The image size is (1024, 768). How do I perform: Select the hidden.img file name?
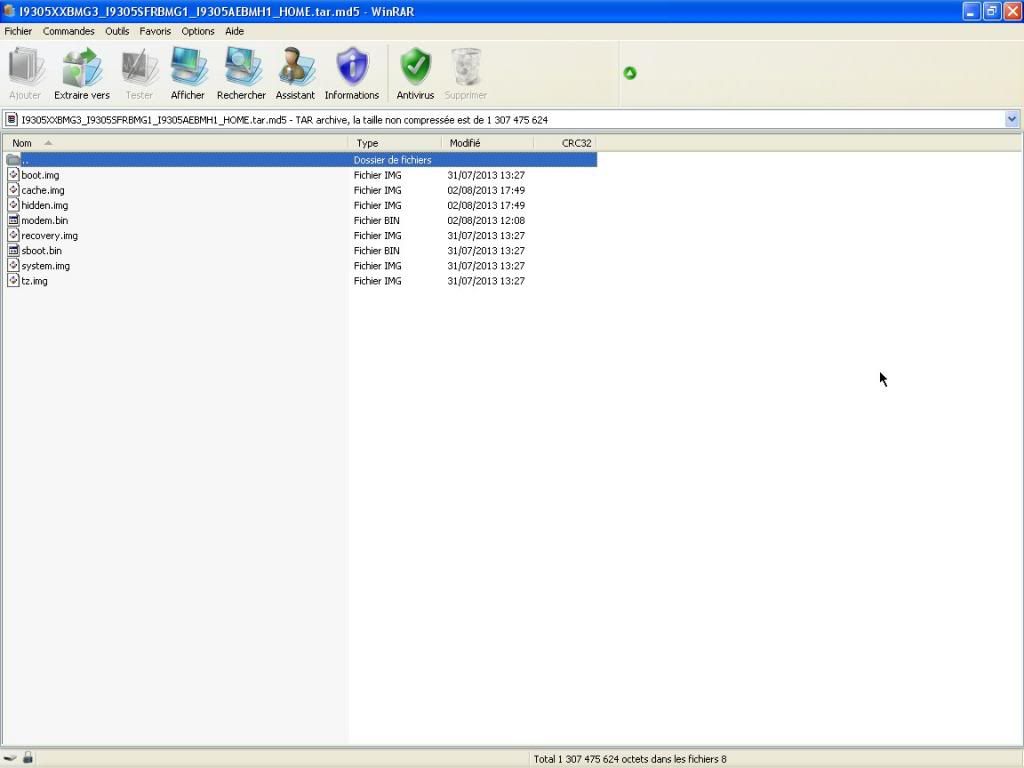click(x=44, y=205)
